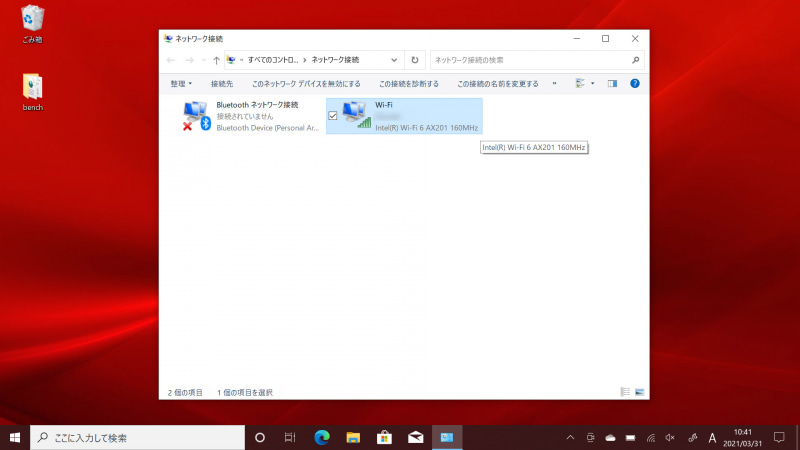Click the forward navigation arrow
Image resolution: width=800 pixels, height=450 pixels.
coord(189,60)
